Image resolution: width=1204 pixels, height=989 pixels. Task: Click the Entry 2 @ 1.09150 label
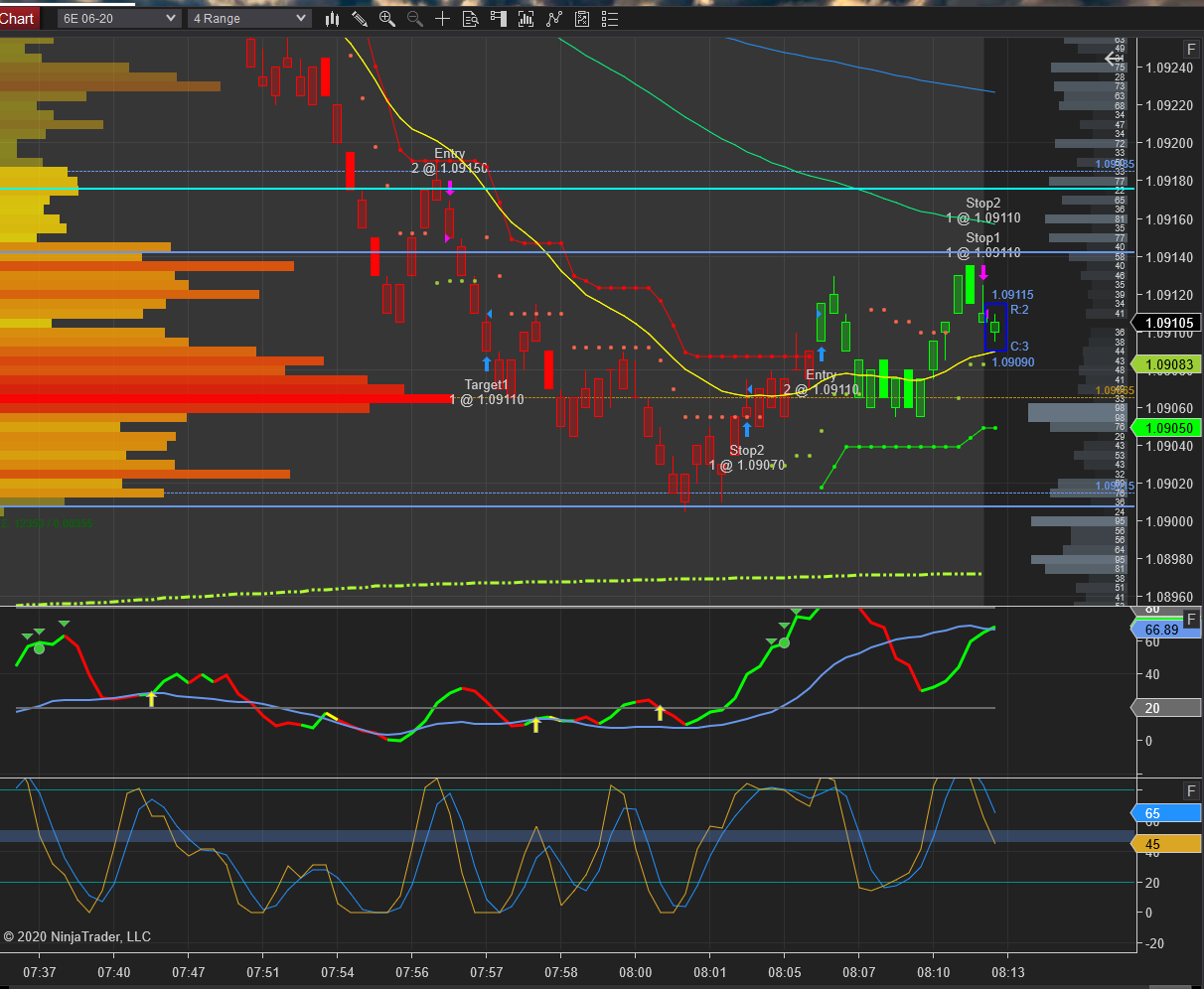450,161
